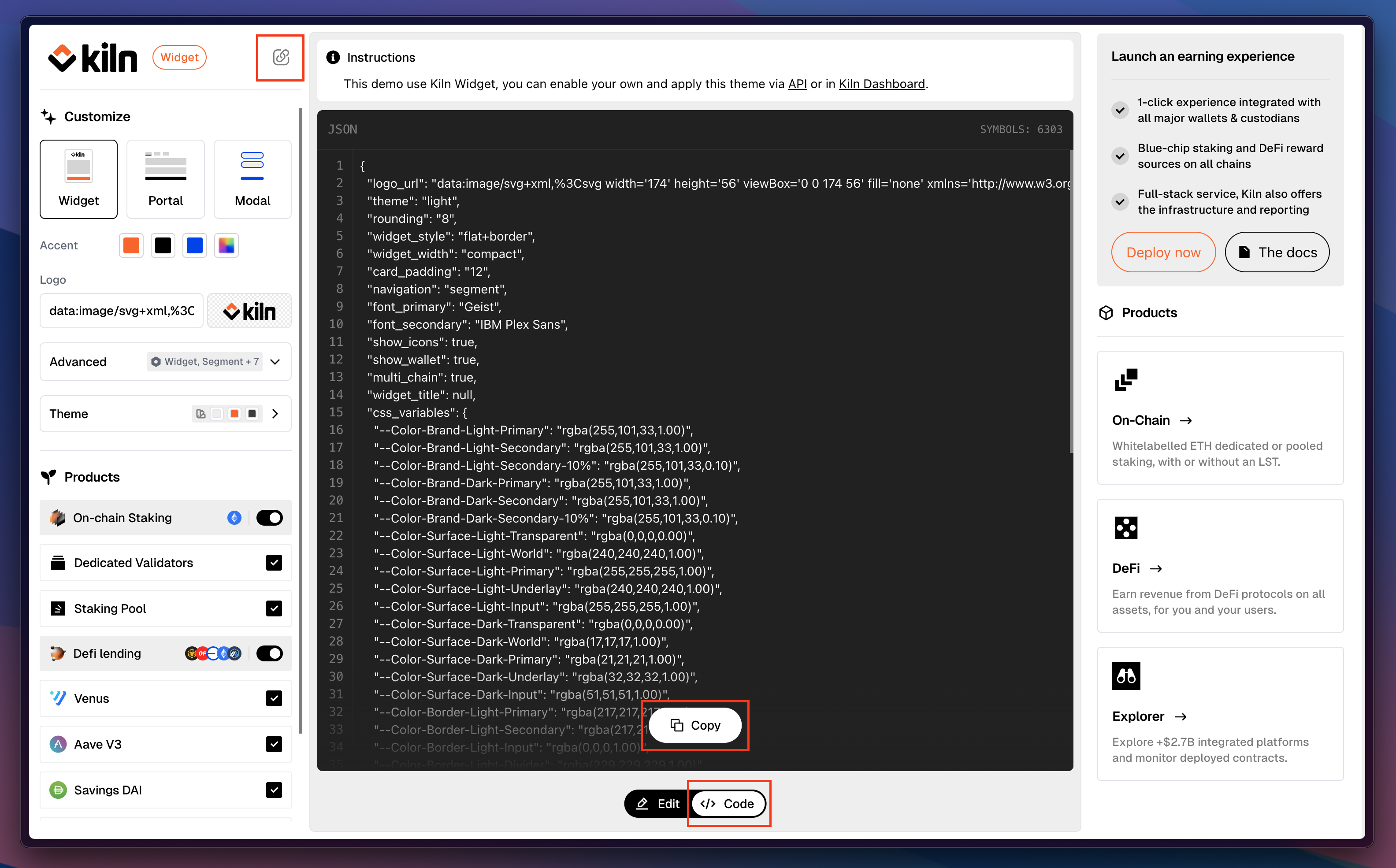
Task: Choose the Modal layout icon
Action: 252,167
